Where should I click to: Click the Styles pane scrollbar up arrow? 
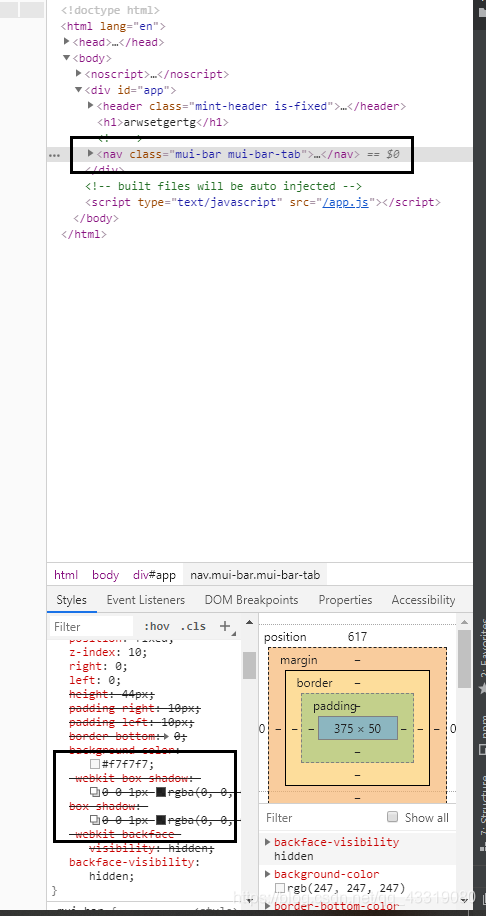pos(249,622)
